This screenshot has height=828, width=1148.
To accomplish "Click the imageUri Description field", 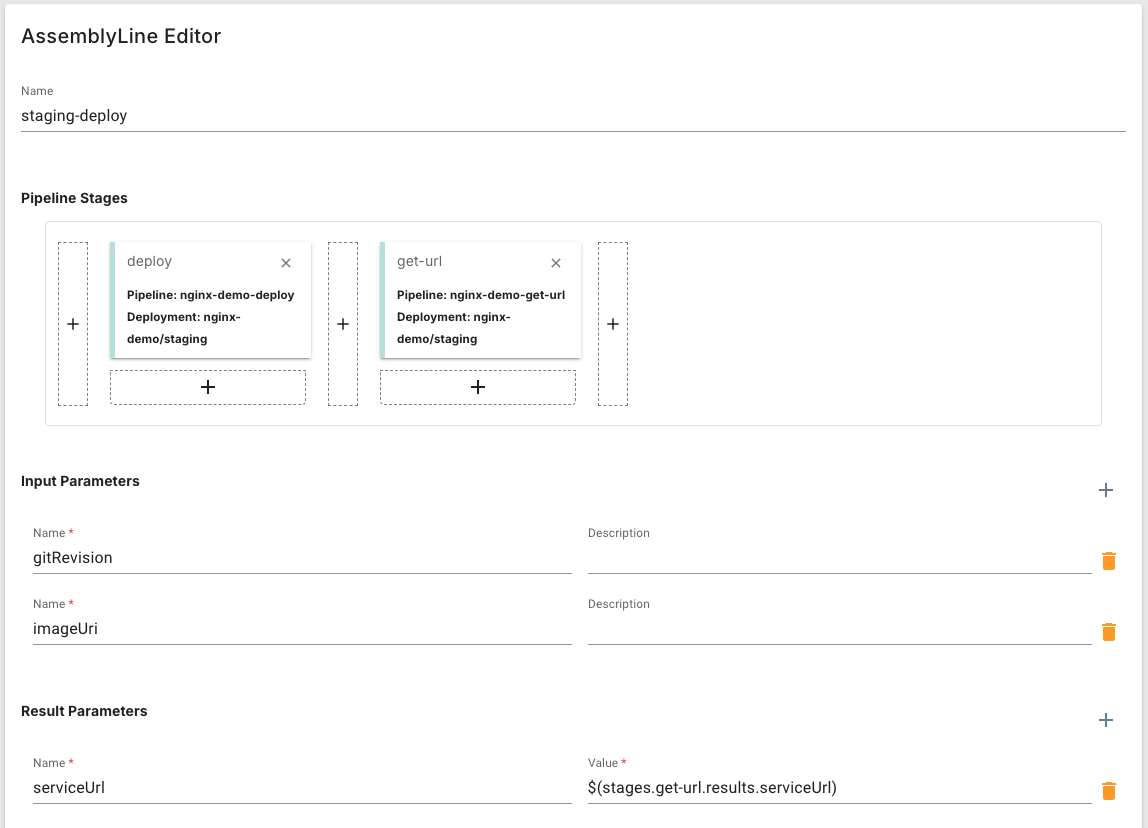I will 839,629.
